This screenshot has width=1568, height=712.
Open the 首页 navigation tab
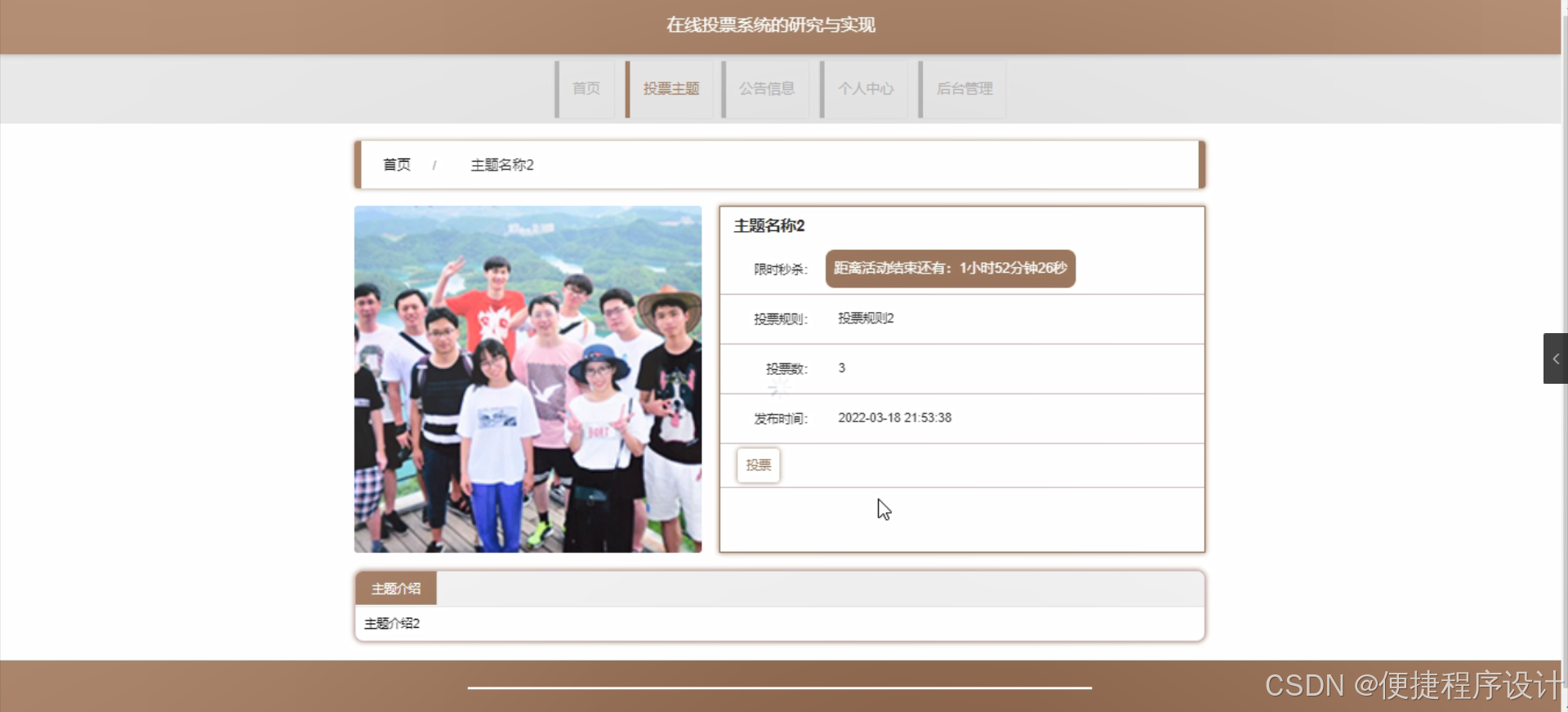pos(586,89)
